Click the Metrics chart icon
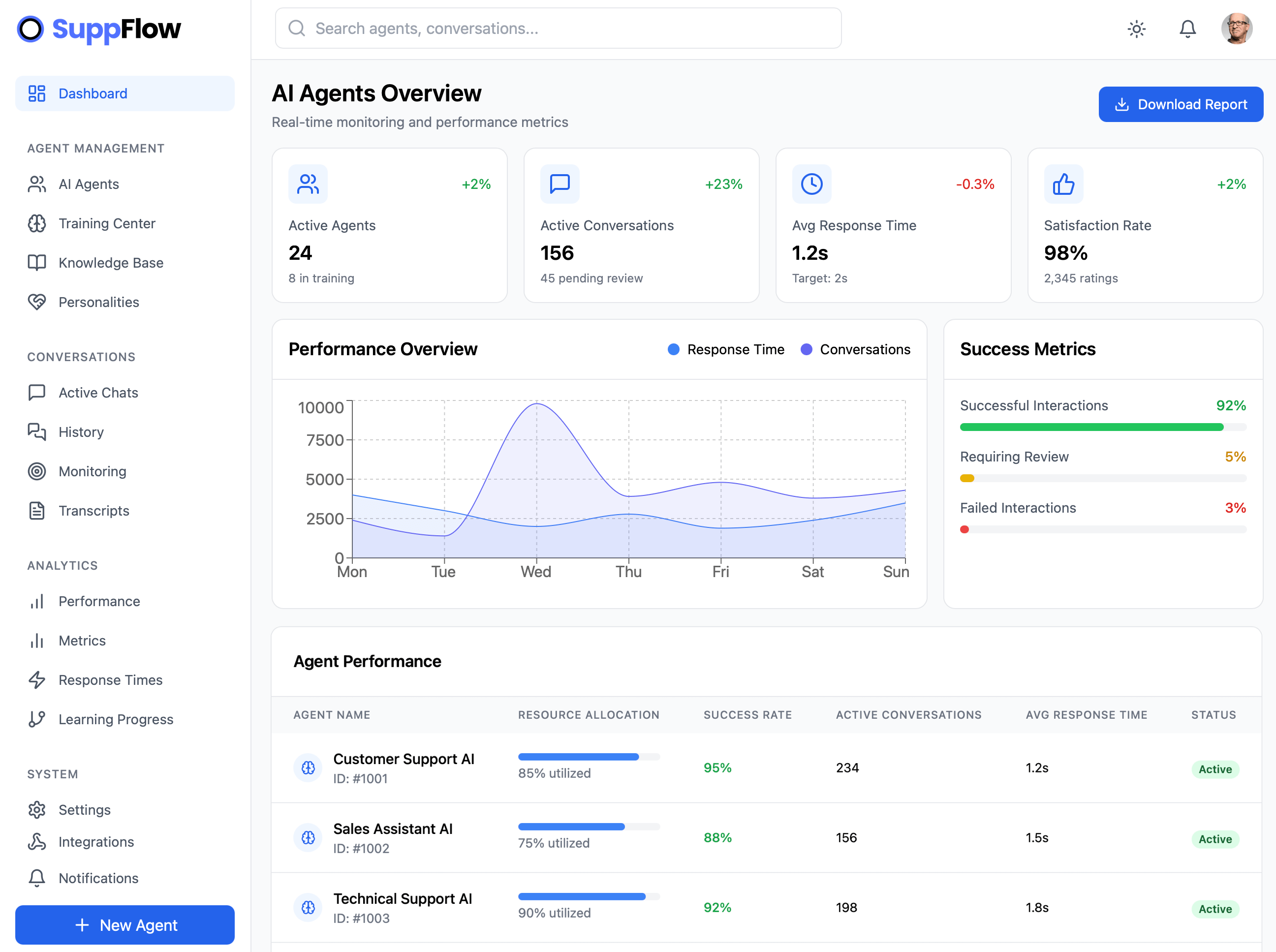Screen dimensions: 1276x952 (37, 640)
